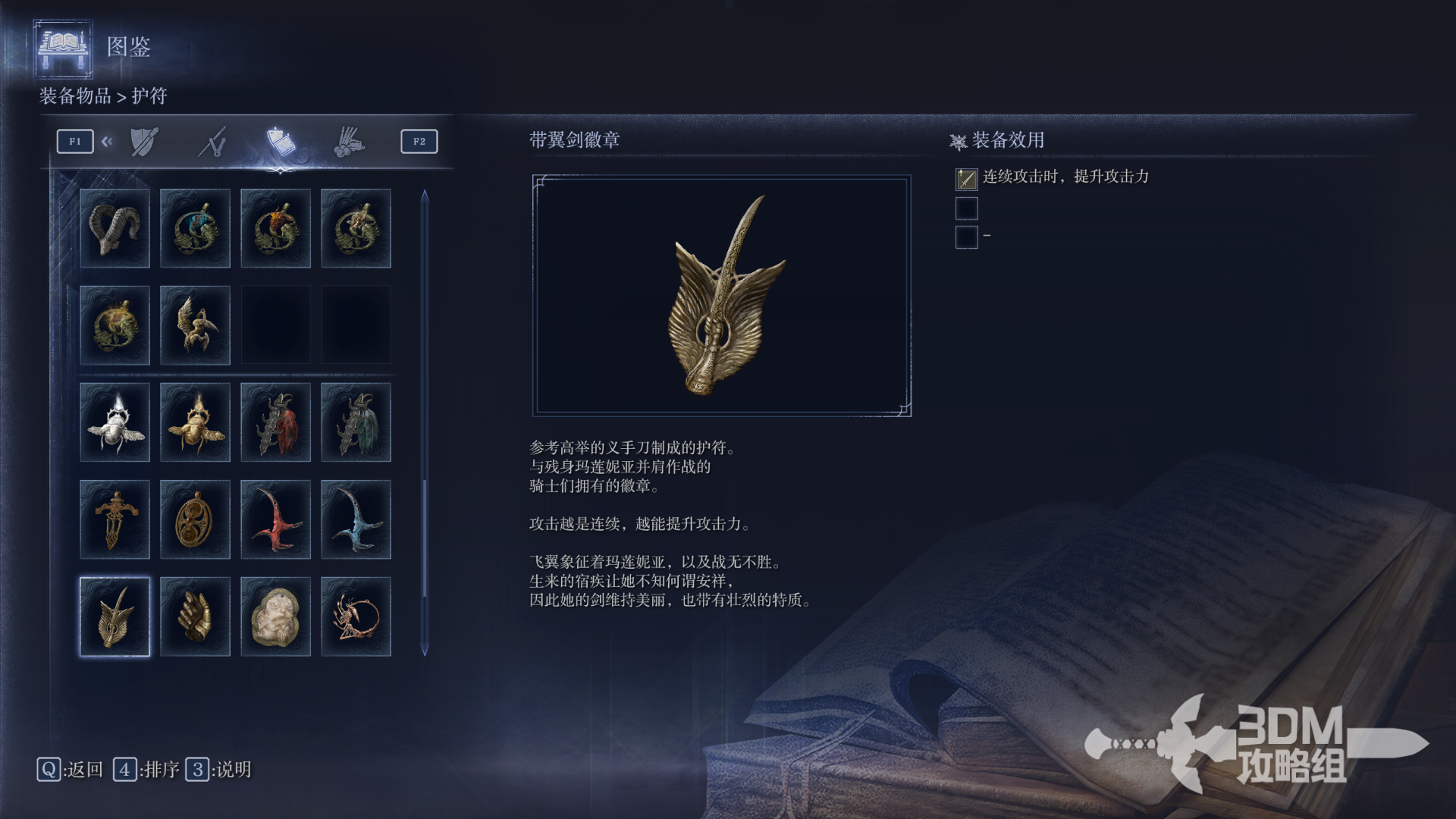The height and width of the screenshot is (819, 1456).
Task: Click the double chevron left arrow
Action: tap(107, 141)
